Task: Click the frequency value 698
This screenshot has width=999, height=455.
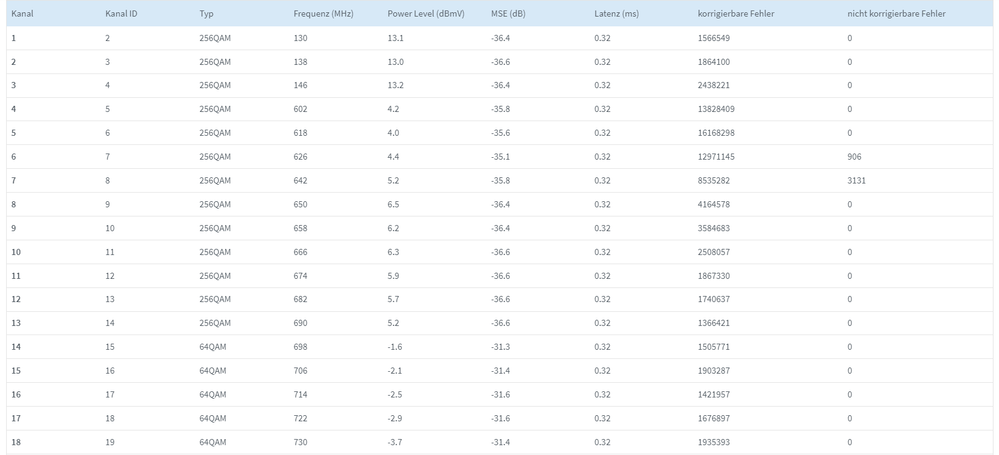Action: click(301, 347)
